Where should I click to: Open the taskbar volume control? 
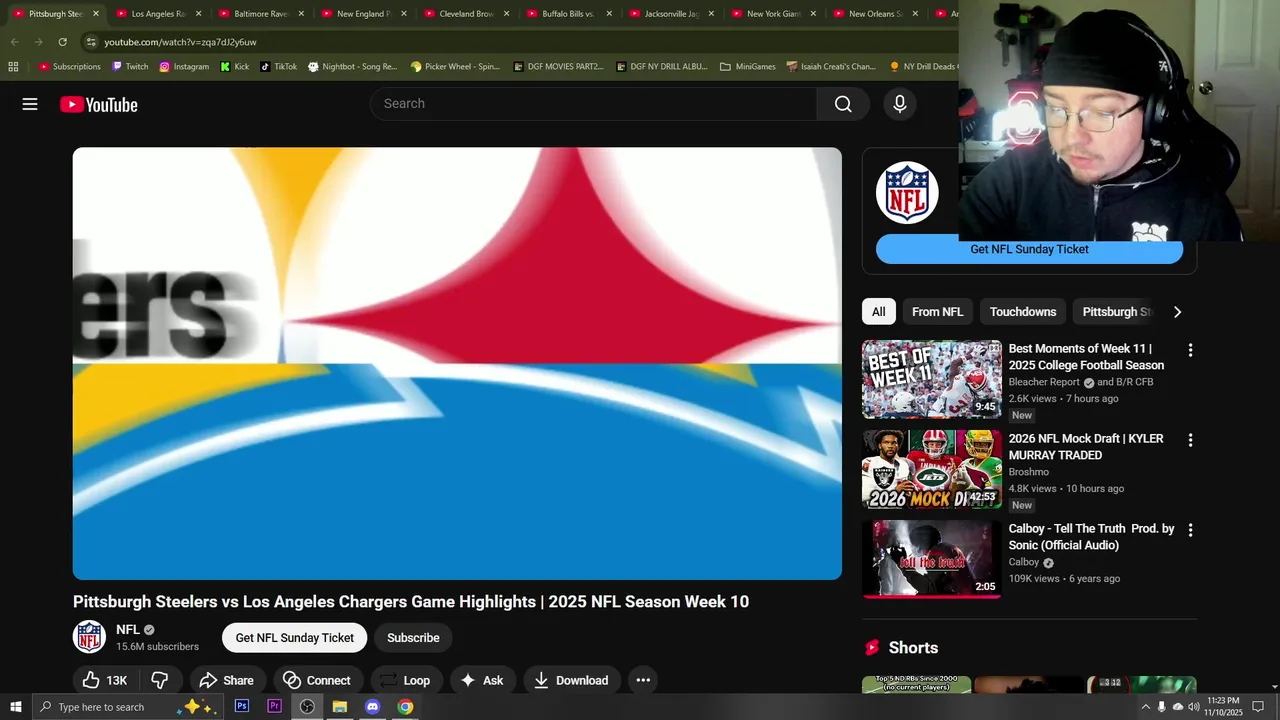1193,707
